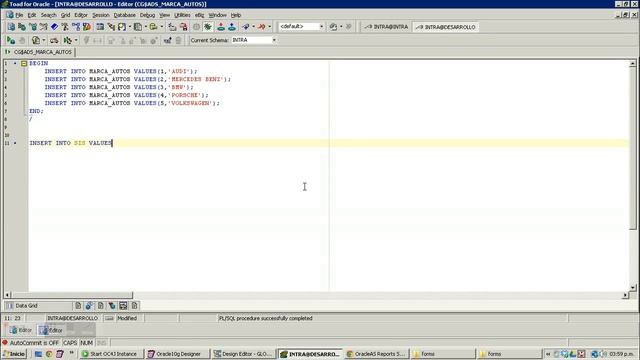Click the Modified status indicator
The image size is (640, 360).
tap(127, 318)
